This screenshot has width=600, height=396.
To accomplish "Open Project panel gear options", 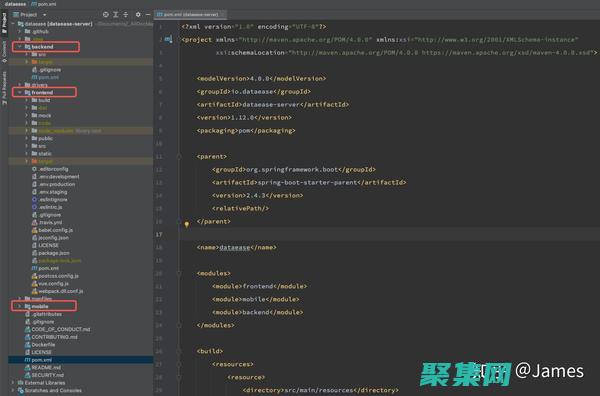I will pyautogui.click(x=138, y=15).
